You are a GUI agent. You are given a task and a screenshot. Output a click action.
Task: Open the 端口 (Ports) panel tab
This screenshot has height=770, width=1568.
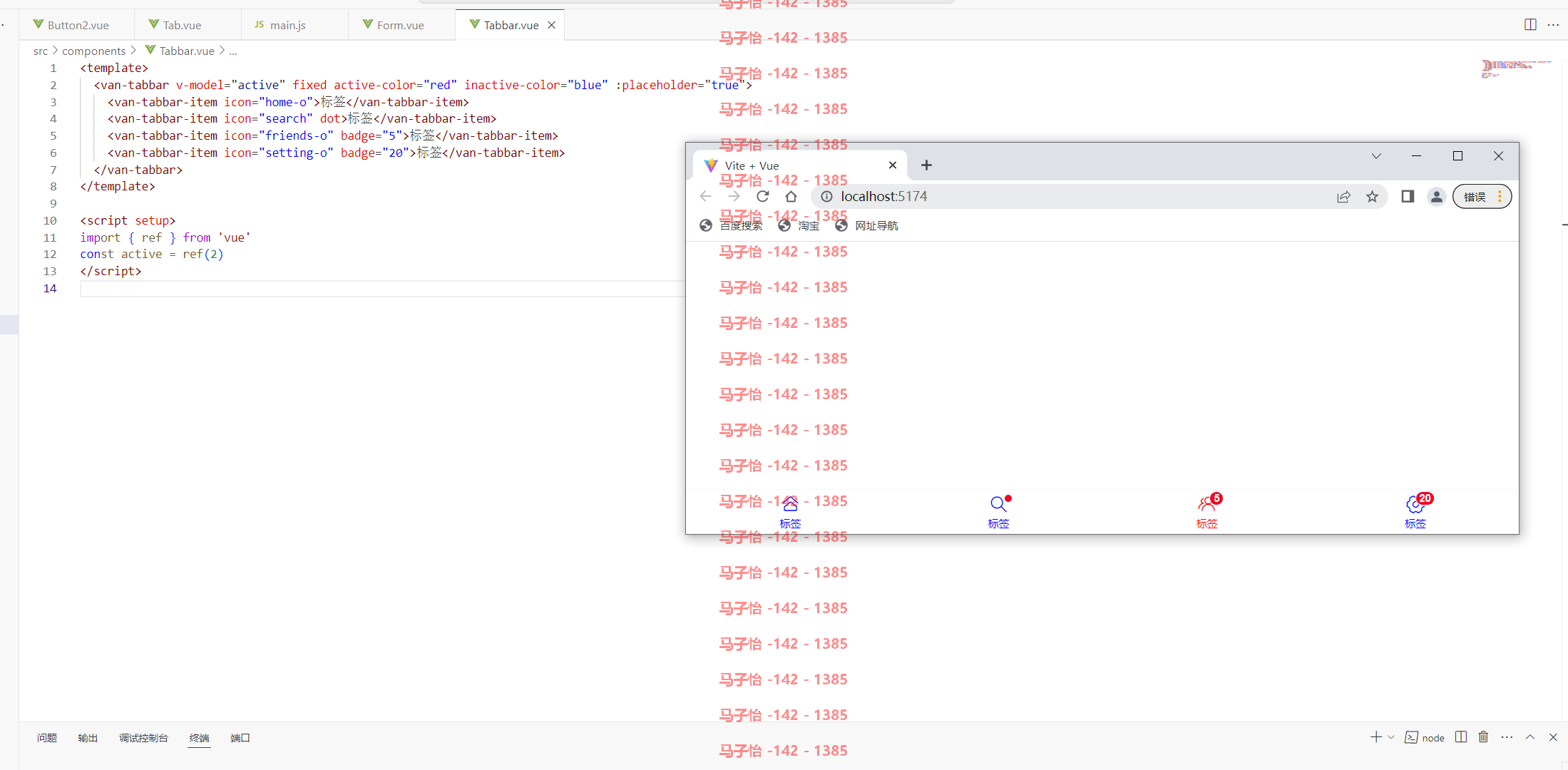click(240, 738)
